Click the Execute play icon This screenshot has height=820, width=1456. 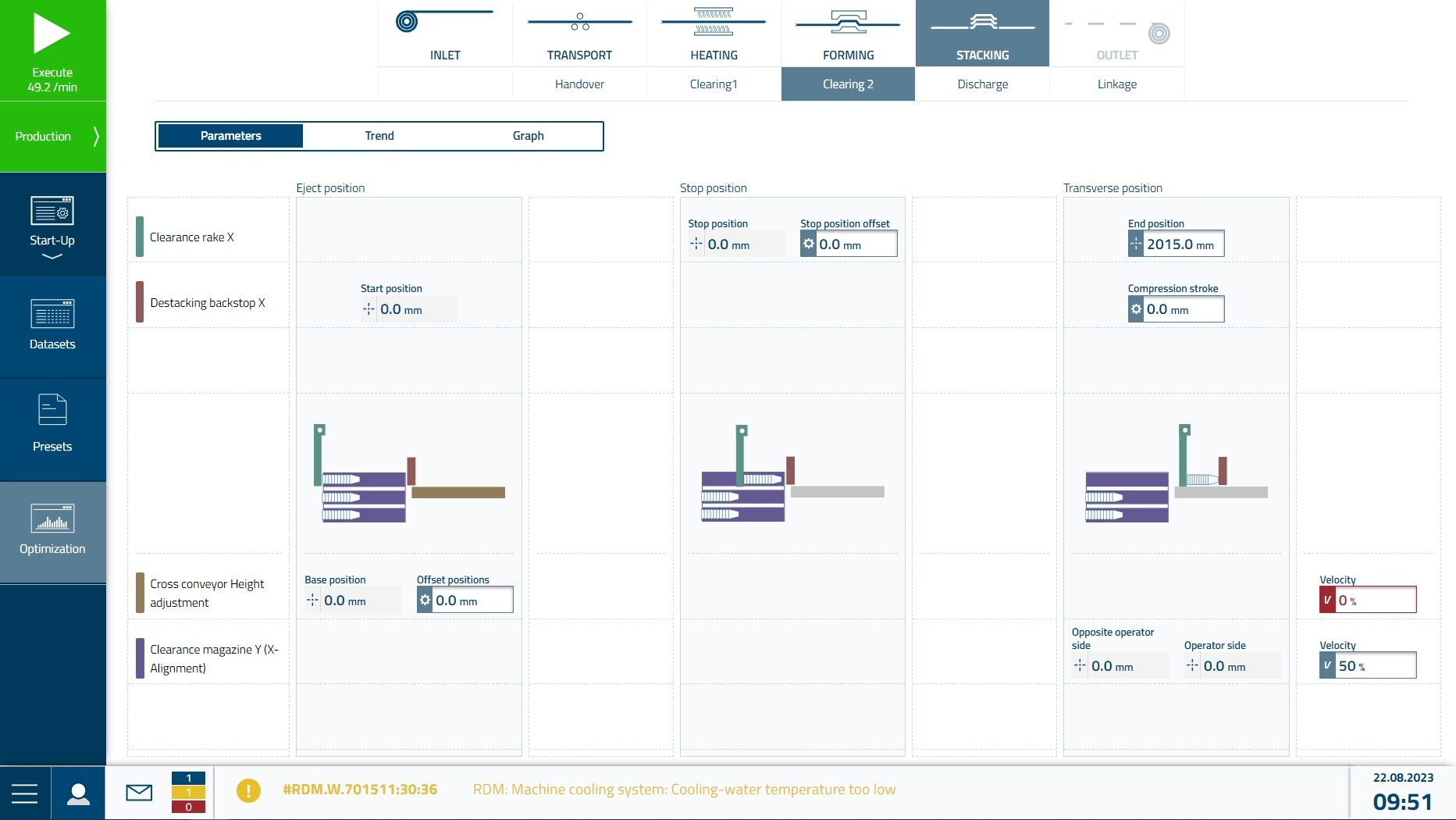[52, 34]
